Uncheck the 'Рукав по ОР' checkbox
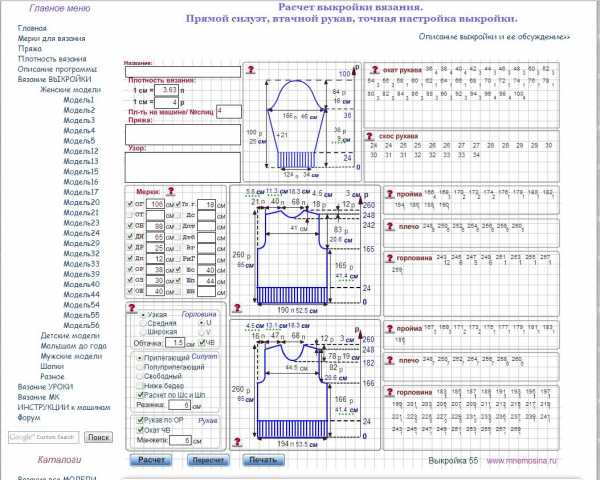Viewport: 600px width, 480px height. tap(139, 420)
